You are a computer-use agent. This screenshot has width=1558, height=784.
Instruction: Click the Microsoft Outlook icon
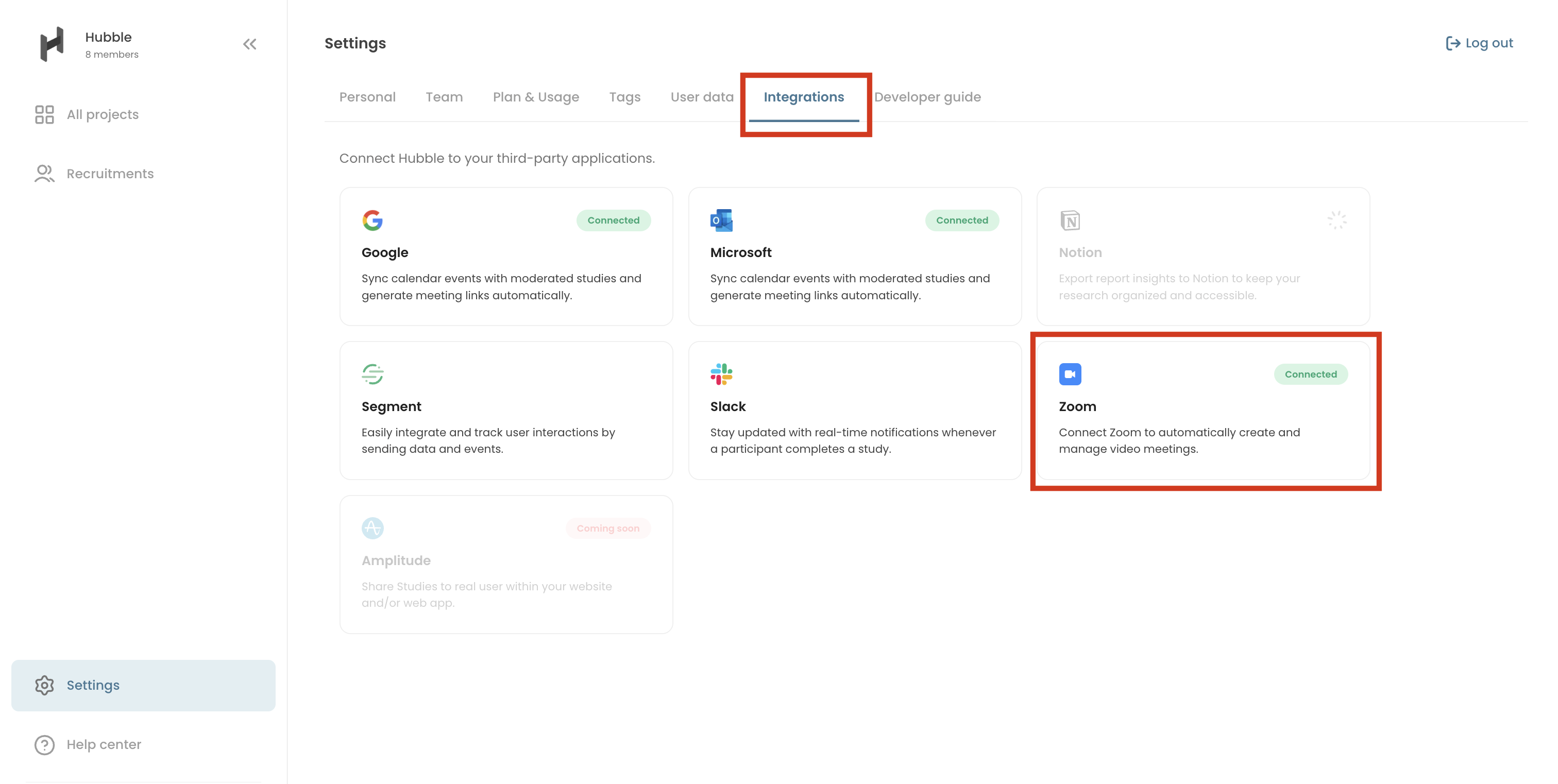click(721, 220)
